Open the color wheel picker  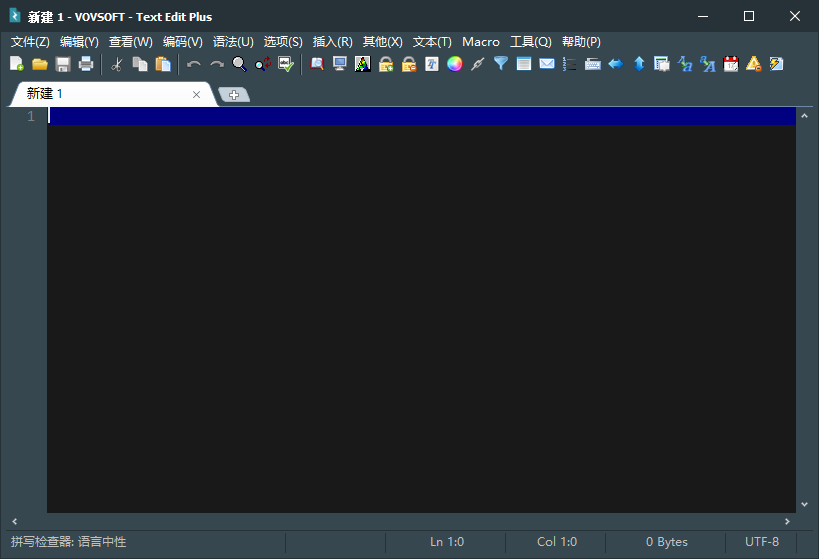[x=455, y=64]
